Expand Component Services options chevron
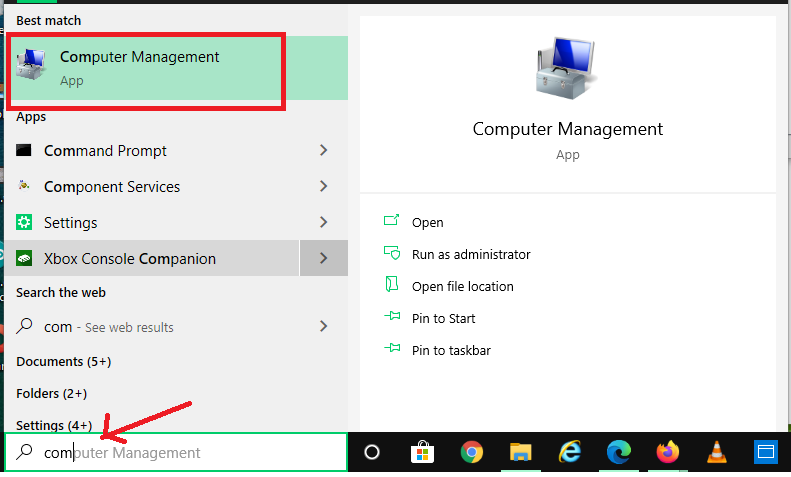The width and height of the screenshot is (791, 477). click(323, 186)
